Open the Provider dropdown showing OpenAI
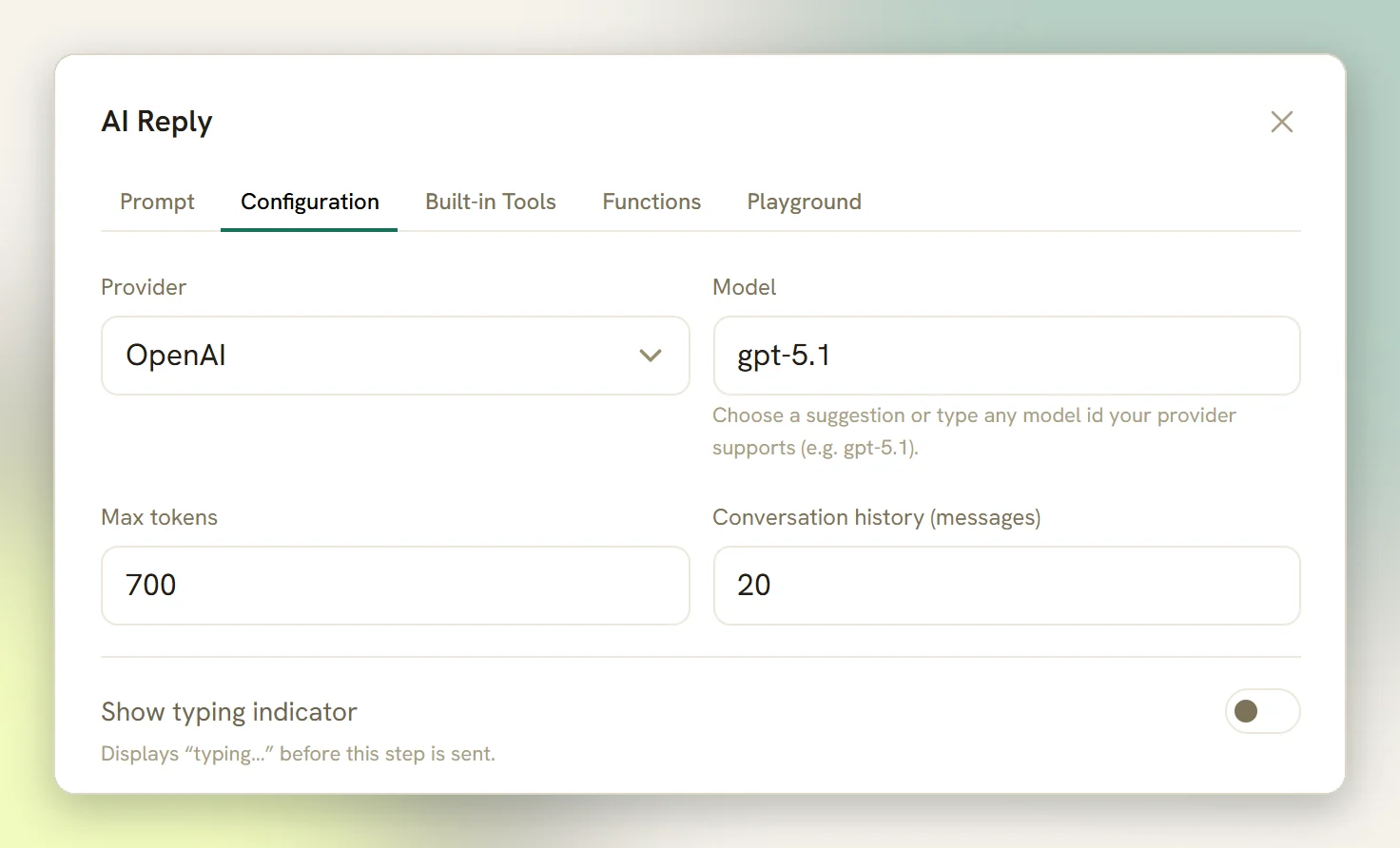 (x=396, y=356)
